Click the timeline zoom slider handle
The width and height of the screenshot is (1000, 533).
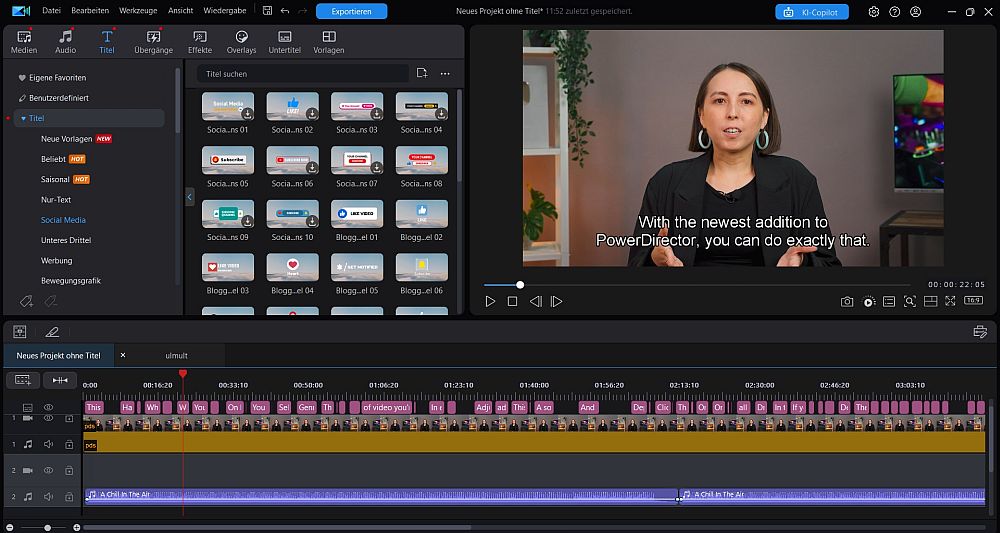pyautogui.click(x=47, y=528)
